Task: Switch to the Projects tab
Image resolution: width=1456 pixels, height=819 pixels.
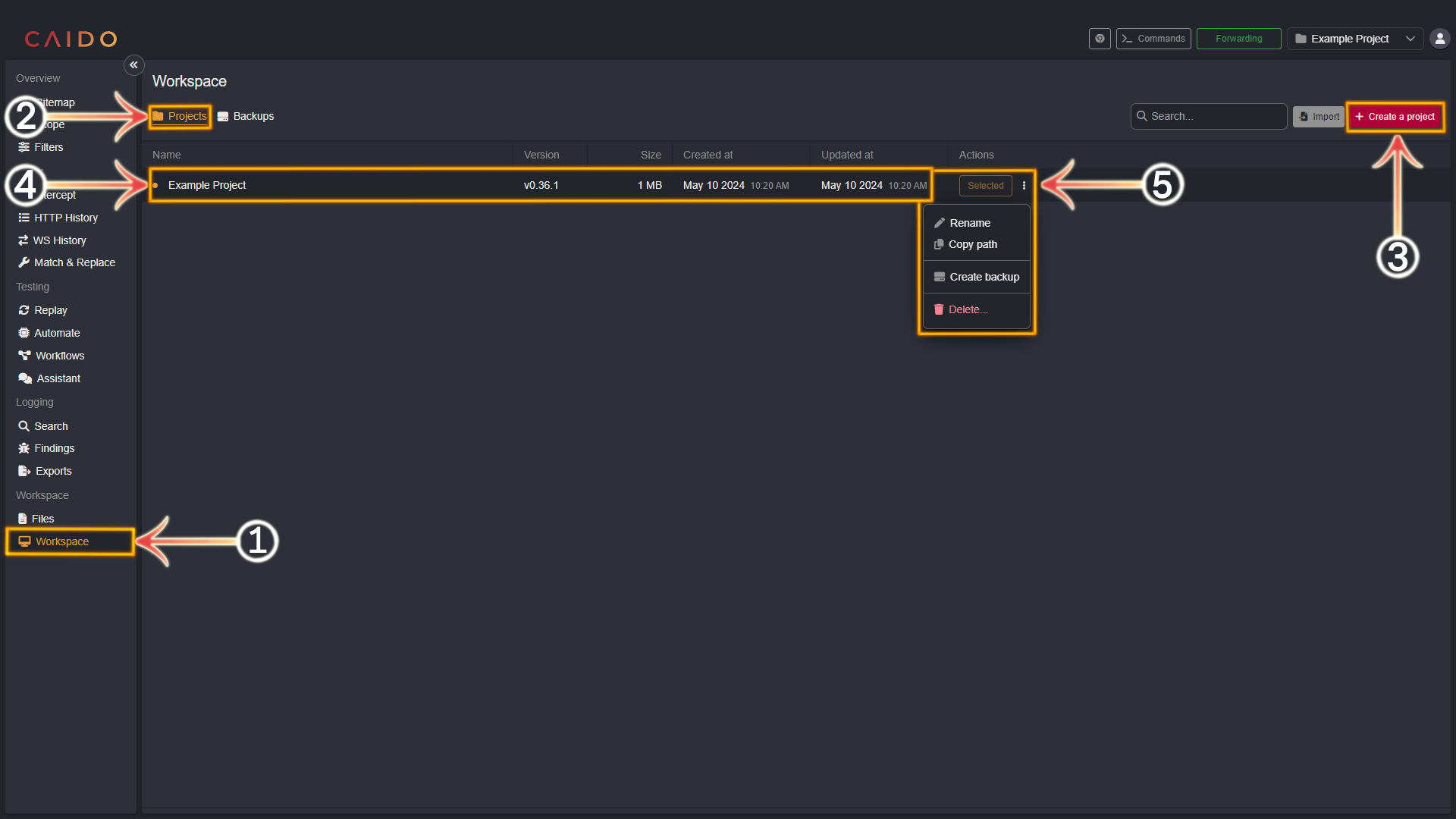Action: (180, 116)
